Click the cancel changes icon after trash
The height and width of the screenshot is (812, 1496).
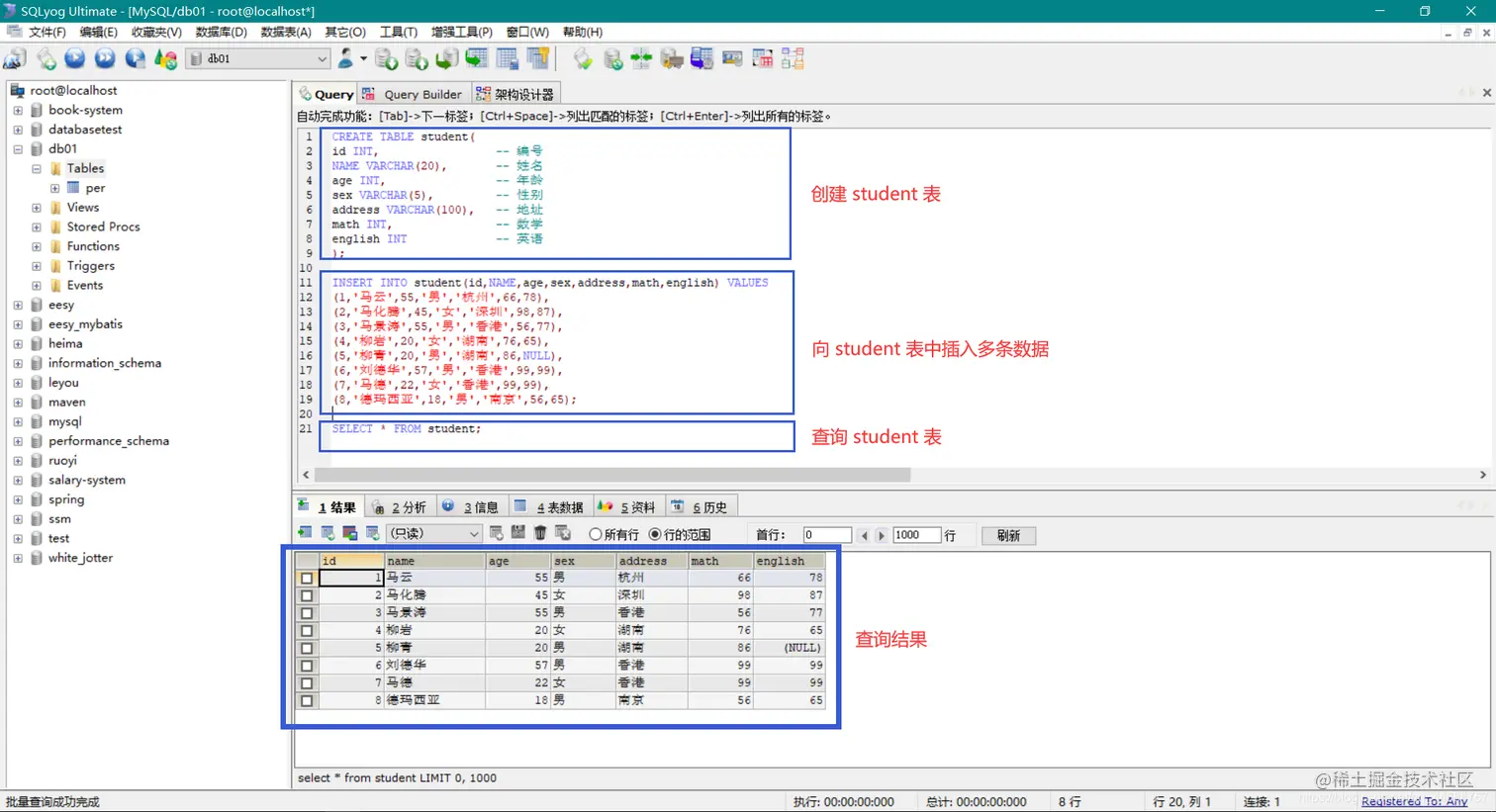563,533
